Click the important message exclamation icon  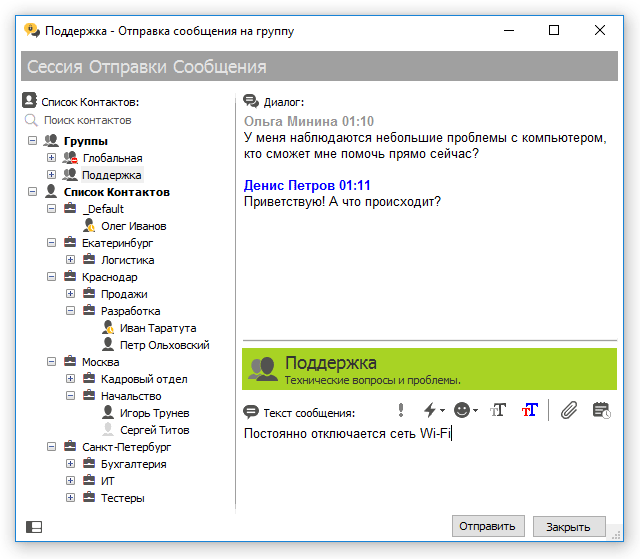[401, 410]
